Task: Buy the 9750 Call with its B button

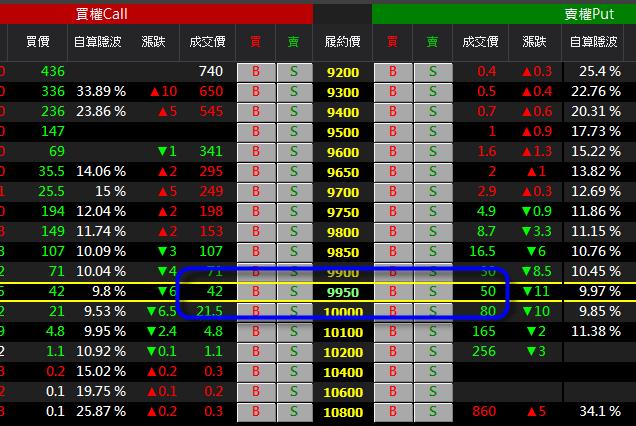Action: pos(256,212)
